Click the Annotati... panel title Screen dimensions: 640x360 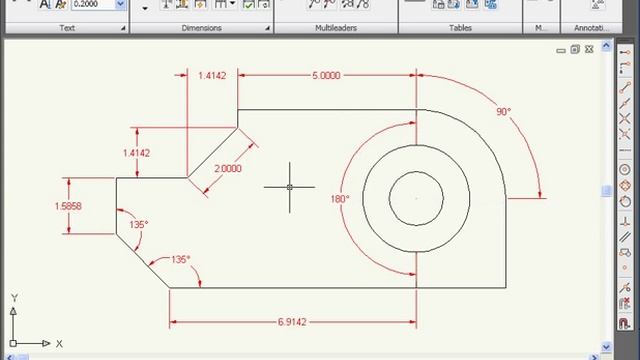click(x=591, y=28)
